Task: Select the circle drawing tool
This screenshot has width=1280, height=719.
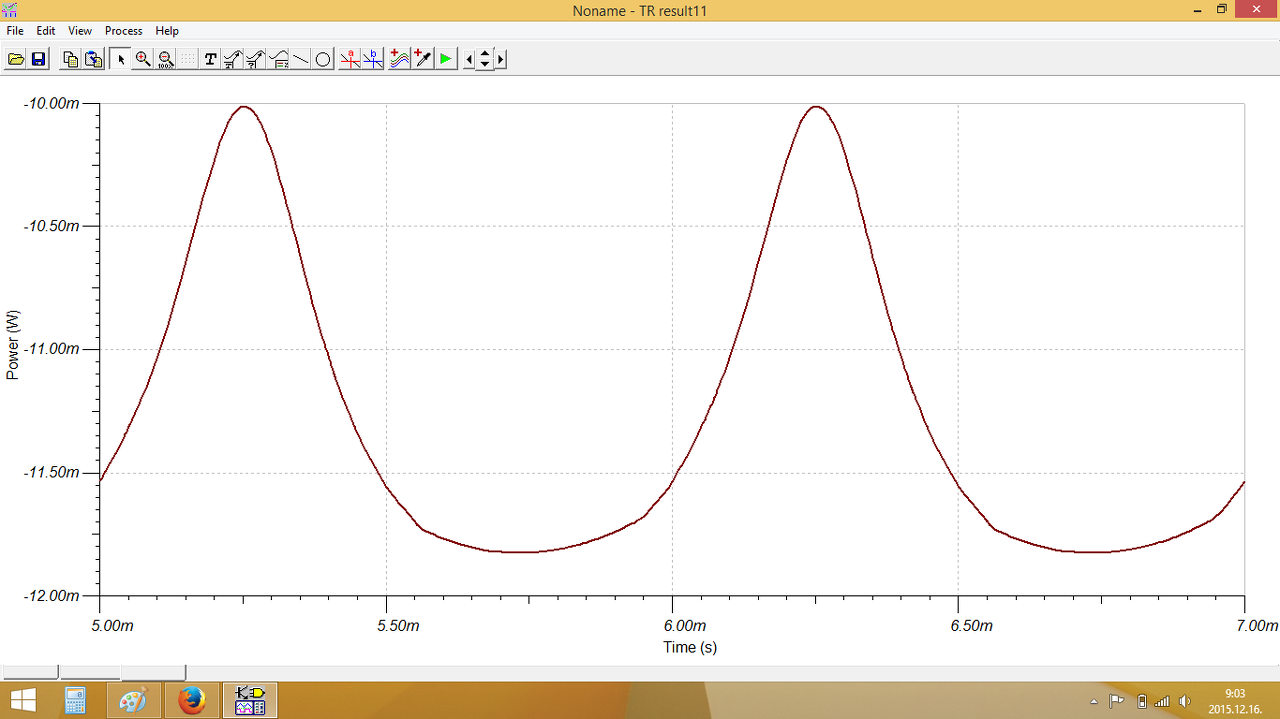Action: tap(323, 59)
